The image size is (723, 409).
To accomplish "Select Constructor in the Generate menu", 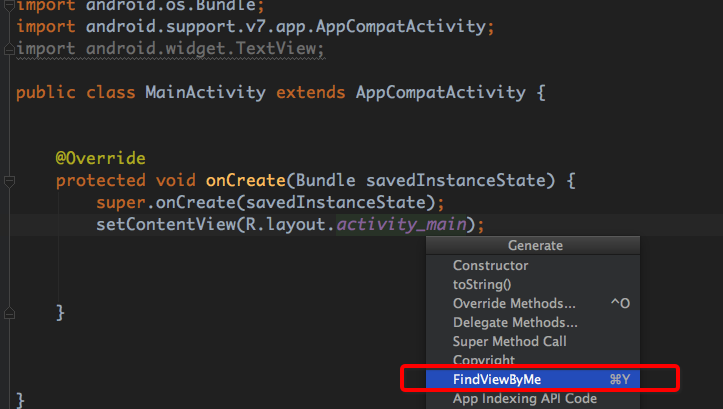I will (x=490, y=266).
